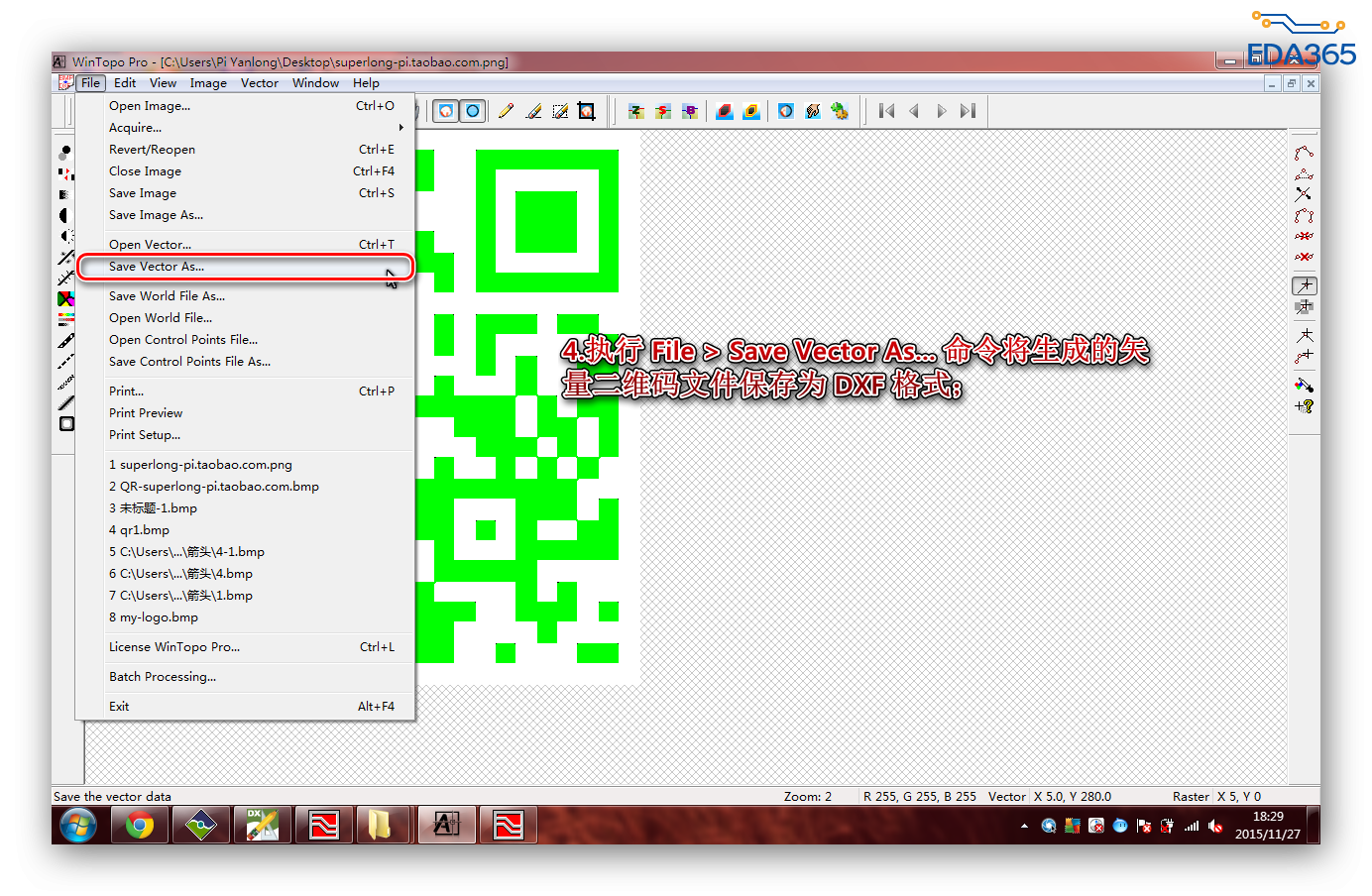Click Exit in the File menu

[246, 707]
